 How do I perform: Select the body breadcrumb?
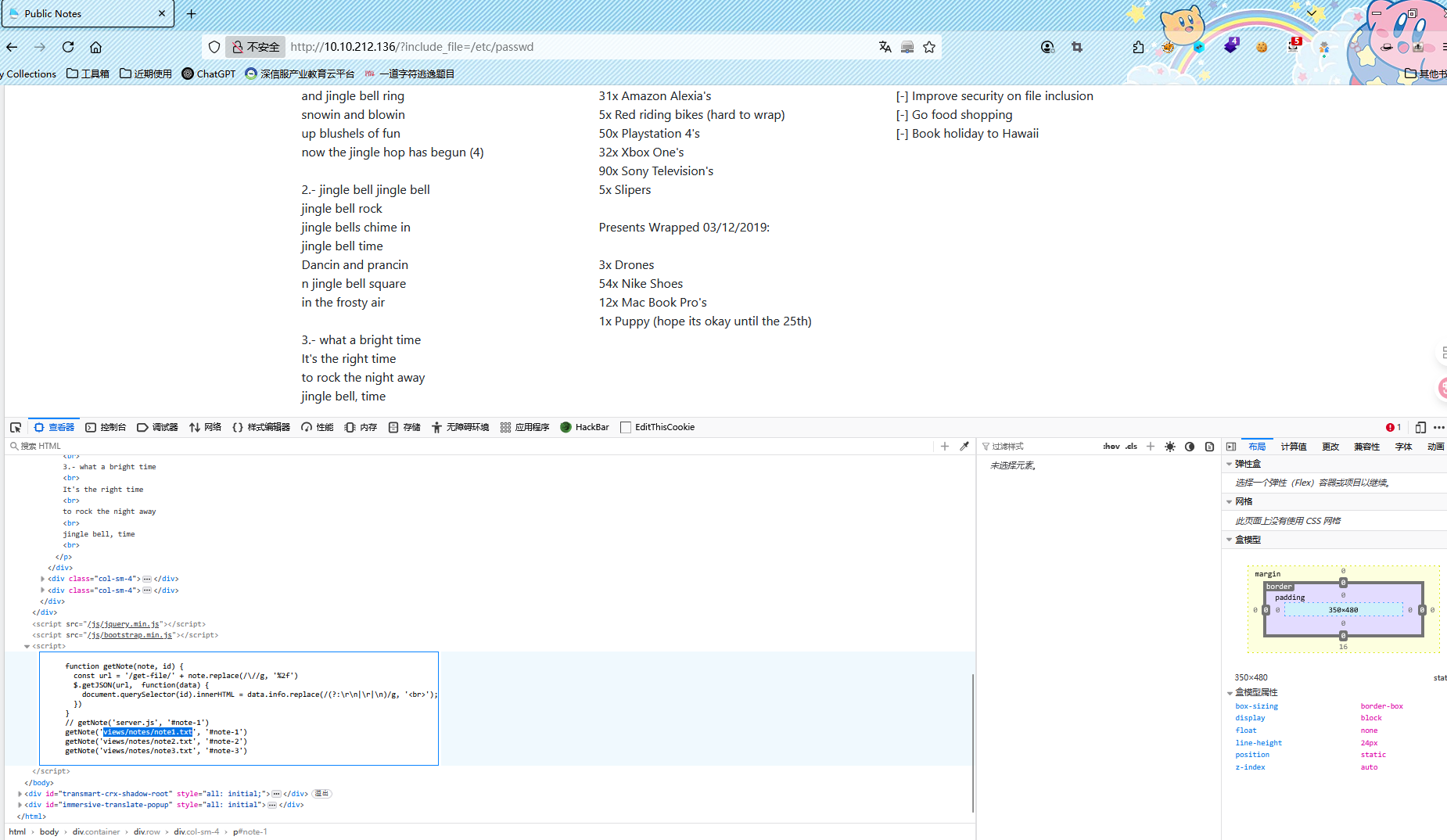click(x=49, y=831)
